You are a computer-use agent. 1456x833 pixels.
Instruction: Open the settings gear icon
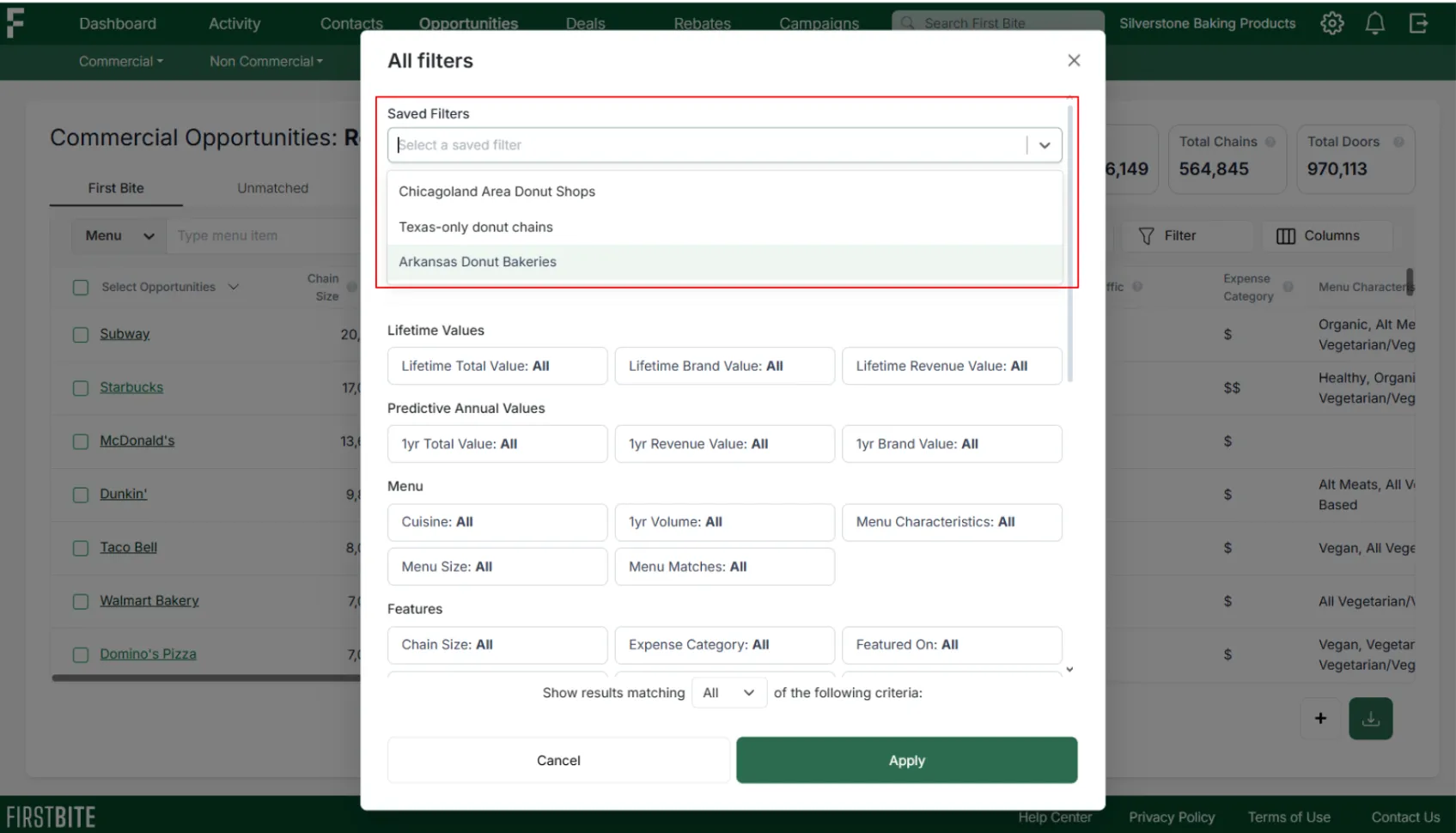click(1331, 23)
